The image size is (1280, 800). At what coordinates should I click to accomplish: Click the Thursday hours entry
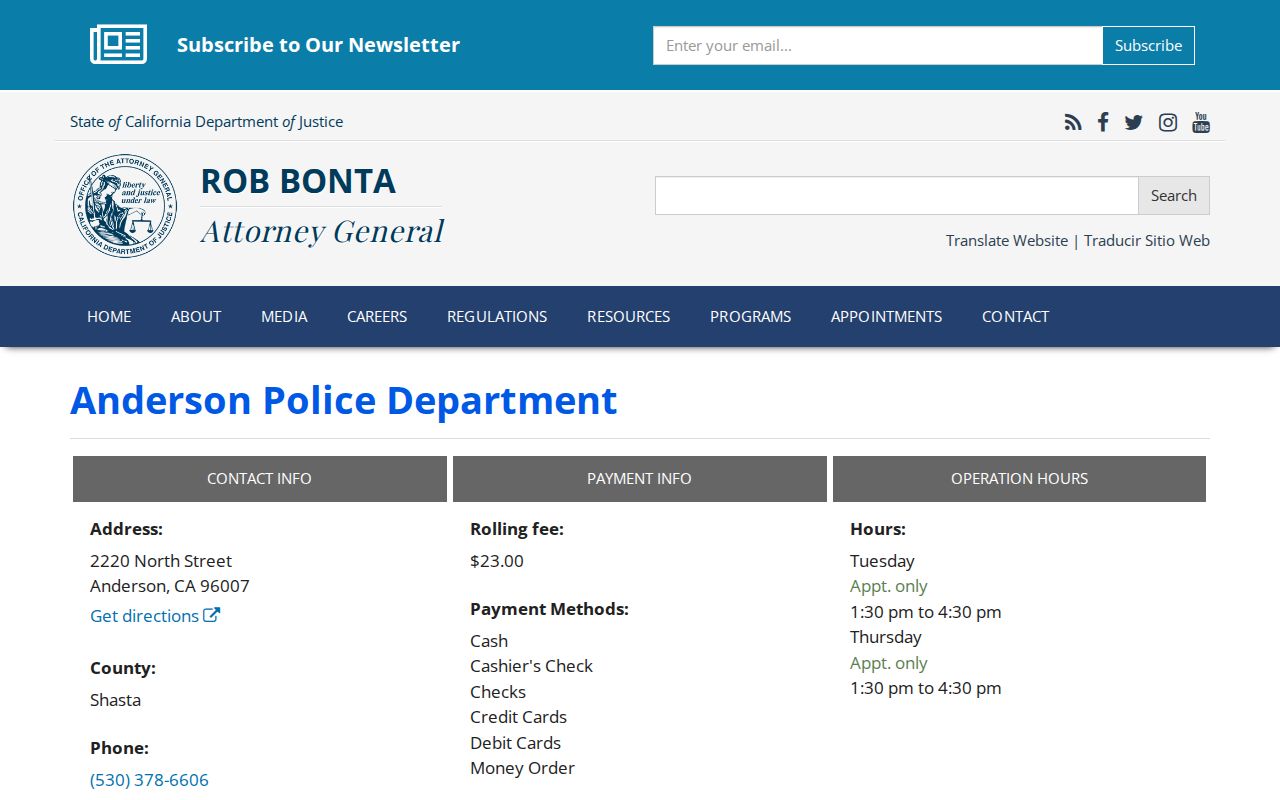886,637
